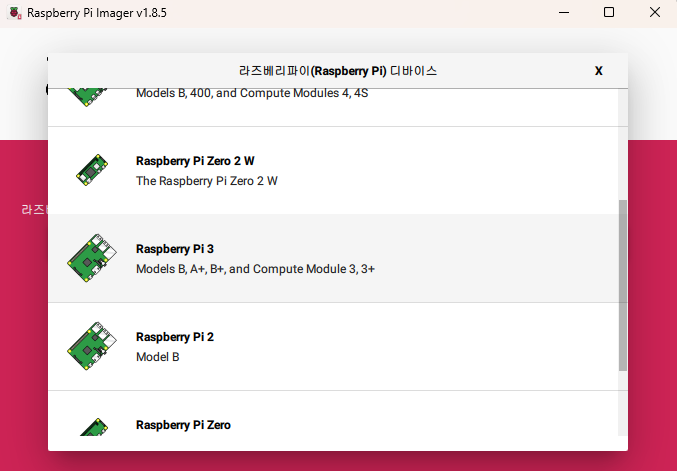Close the Raspberry Pi device dialog with X

pos(598,71)
